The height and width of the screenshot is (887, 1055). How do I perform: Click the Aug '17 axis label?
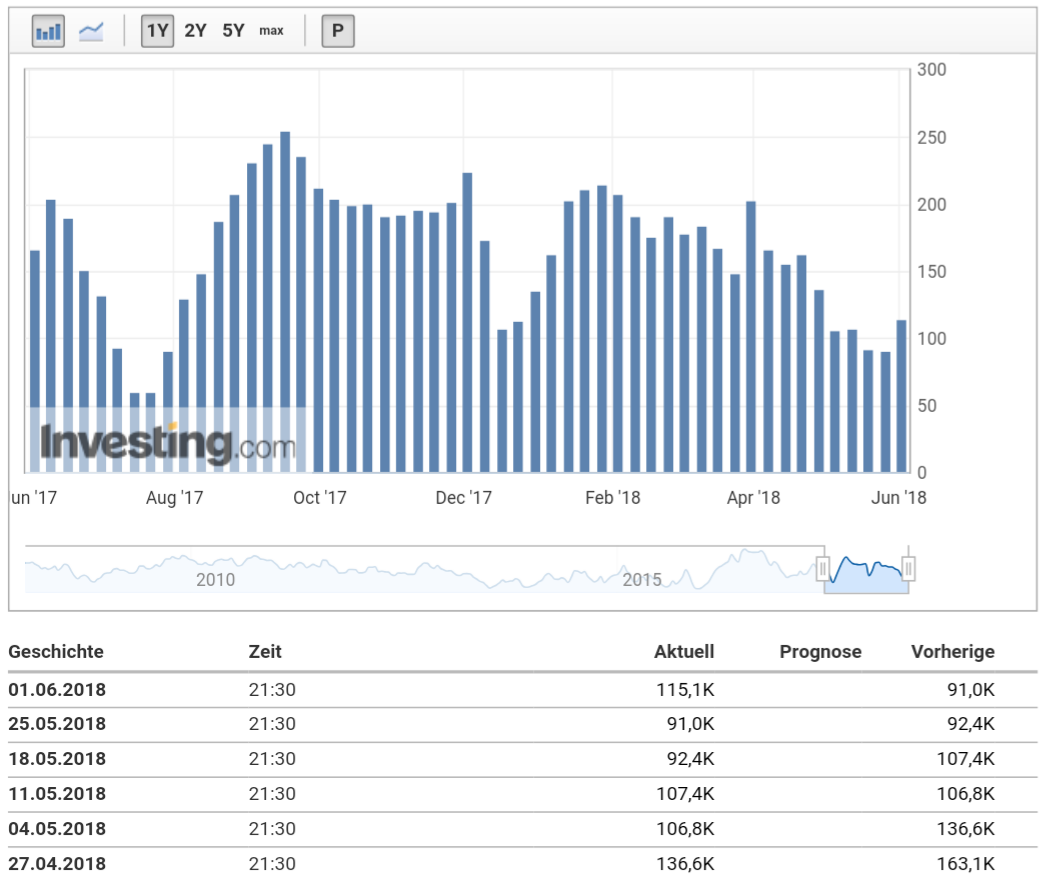[x=174, y=498]
